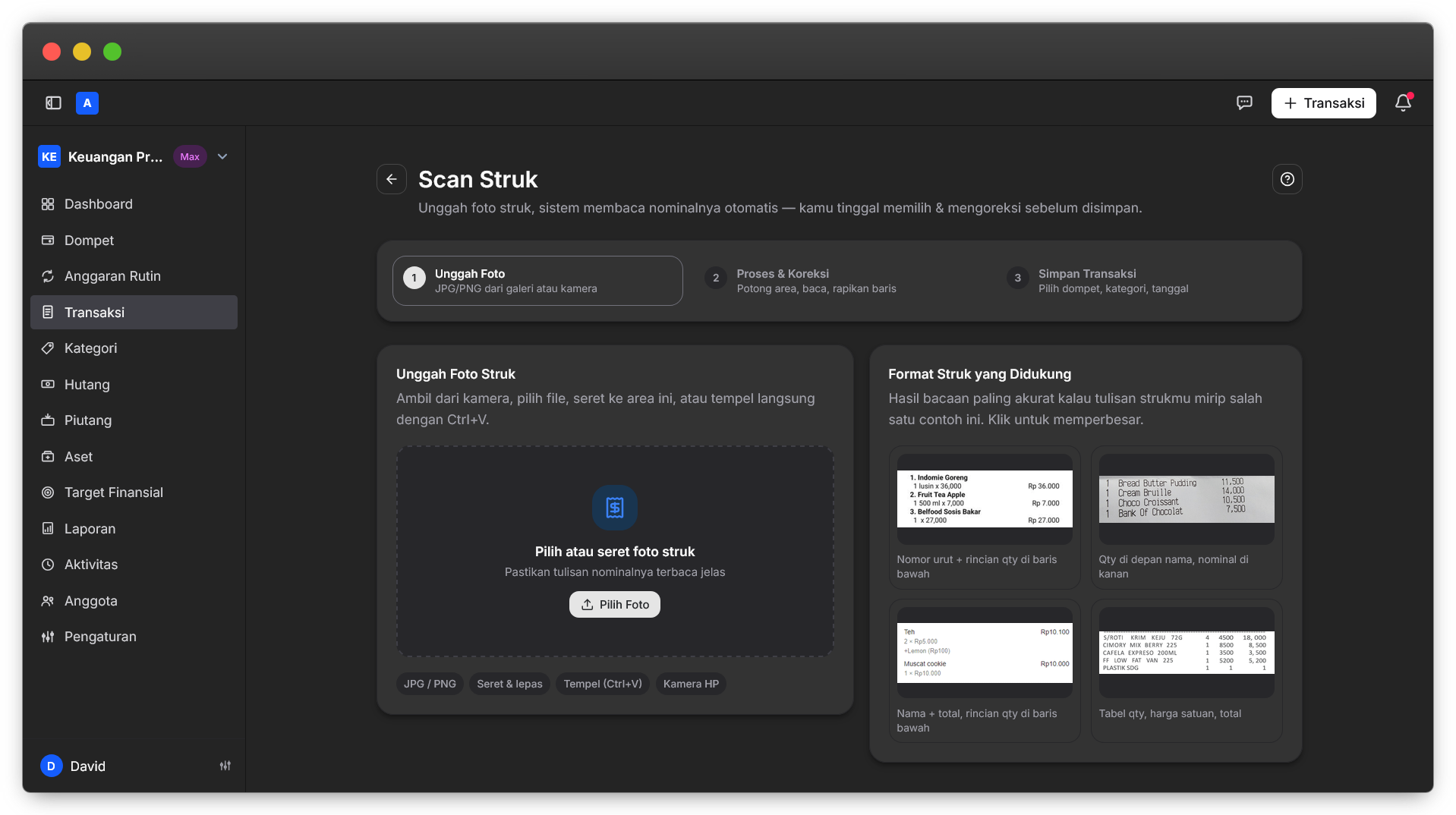Click the Max plan badge
Image resolution: width=1456 pixels, height=815 pixels.
[190, 157]
